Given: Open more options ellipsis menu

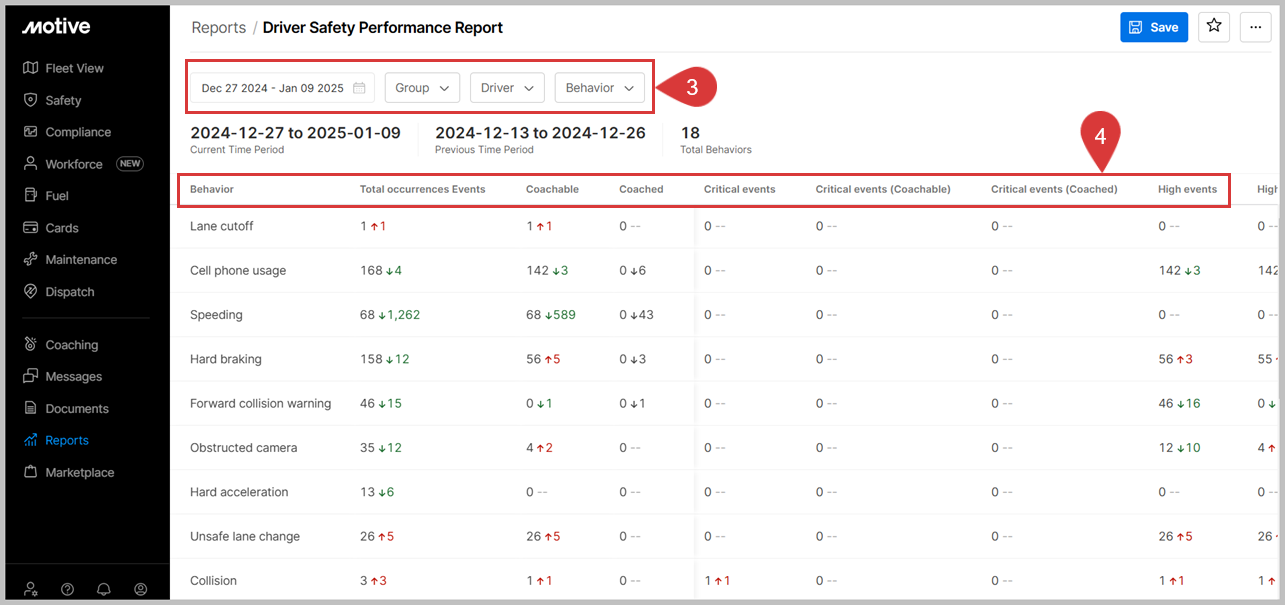Looking at the screenshot, I should tap(1256, 27).
